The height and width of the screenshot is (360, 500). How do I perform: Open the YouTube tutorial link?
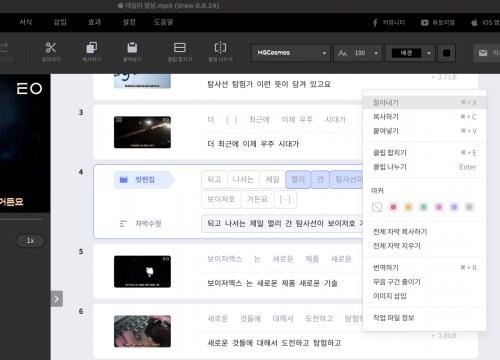pyautogui.click(x=438, y=22)
